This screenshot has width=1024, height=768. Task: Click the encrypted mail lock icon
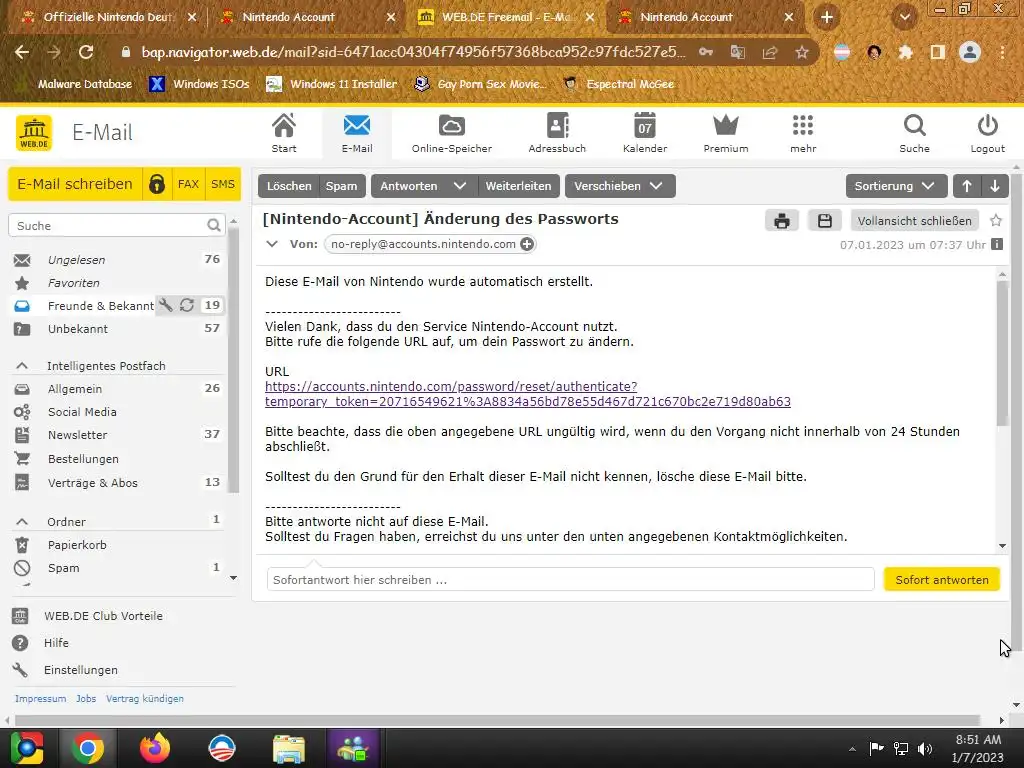tap(157, 184)
